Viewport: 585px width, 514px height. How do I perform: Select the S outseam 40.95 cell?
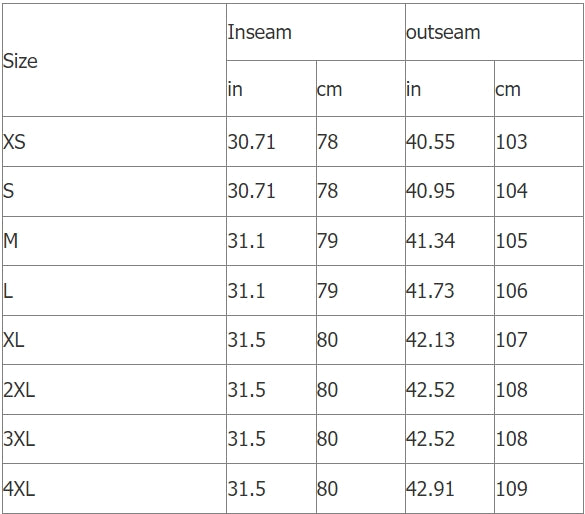[450, 191]
